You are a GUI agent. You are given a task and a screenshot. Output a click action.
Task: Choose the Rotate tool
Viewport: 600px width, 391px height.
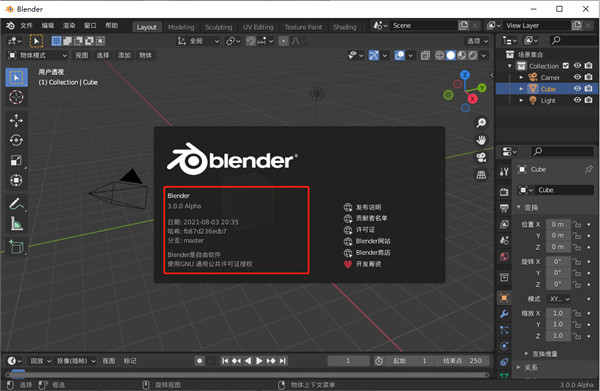[16, 141]
